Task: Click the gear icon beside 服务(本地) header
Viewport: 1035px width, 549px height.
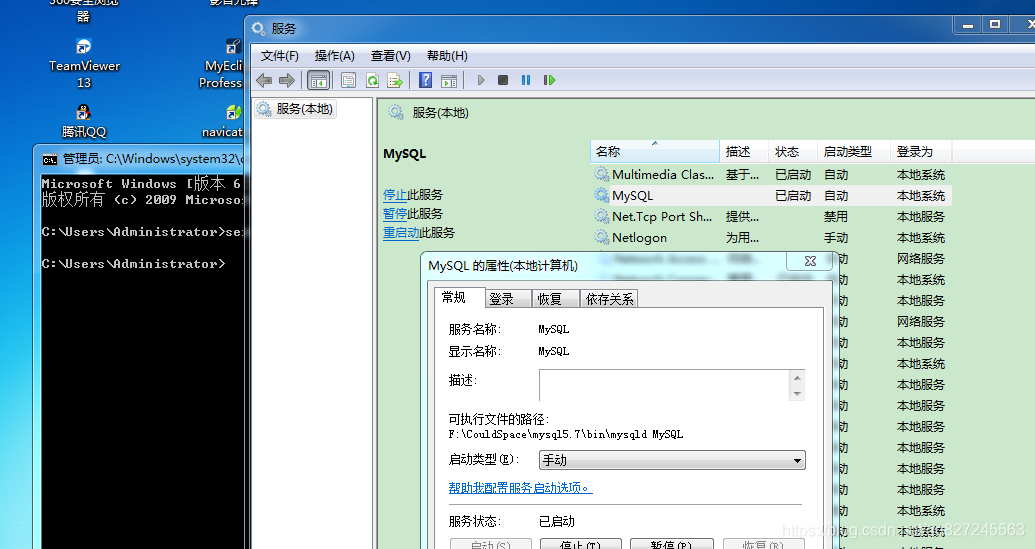Action: click(x=396, y=112)
